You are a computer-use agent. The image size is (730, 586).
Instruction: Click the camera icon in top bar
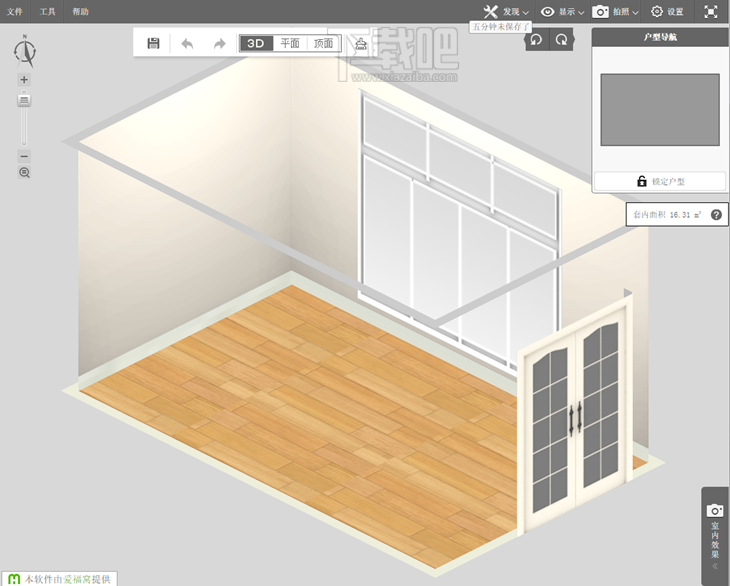(x=600, y=12)
